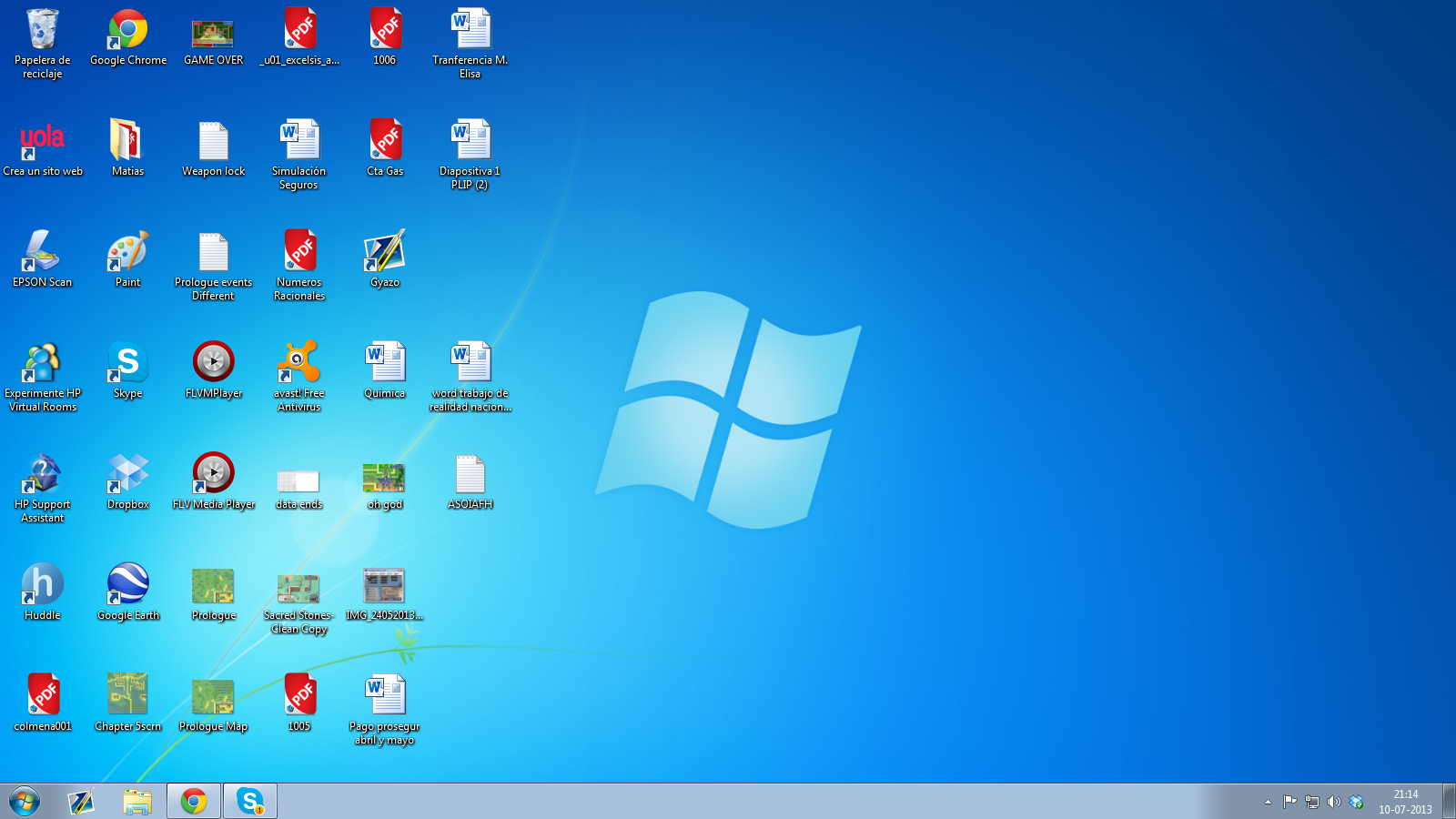Open the Windows Start menu
Viewport: 1456px width, 819px height.
pos(25,802)
